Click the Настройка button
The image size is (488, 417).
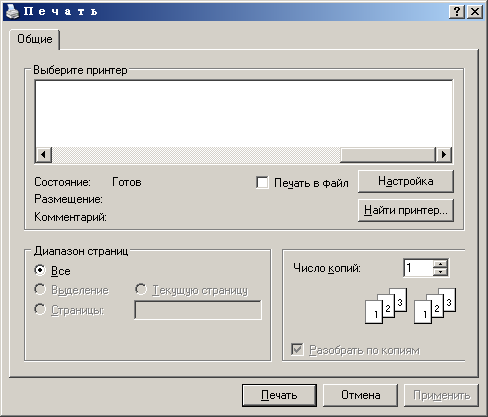click(406, 181)
